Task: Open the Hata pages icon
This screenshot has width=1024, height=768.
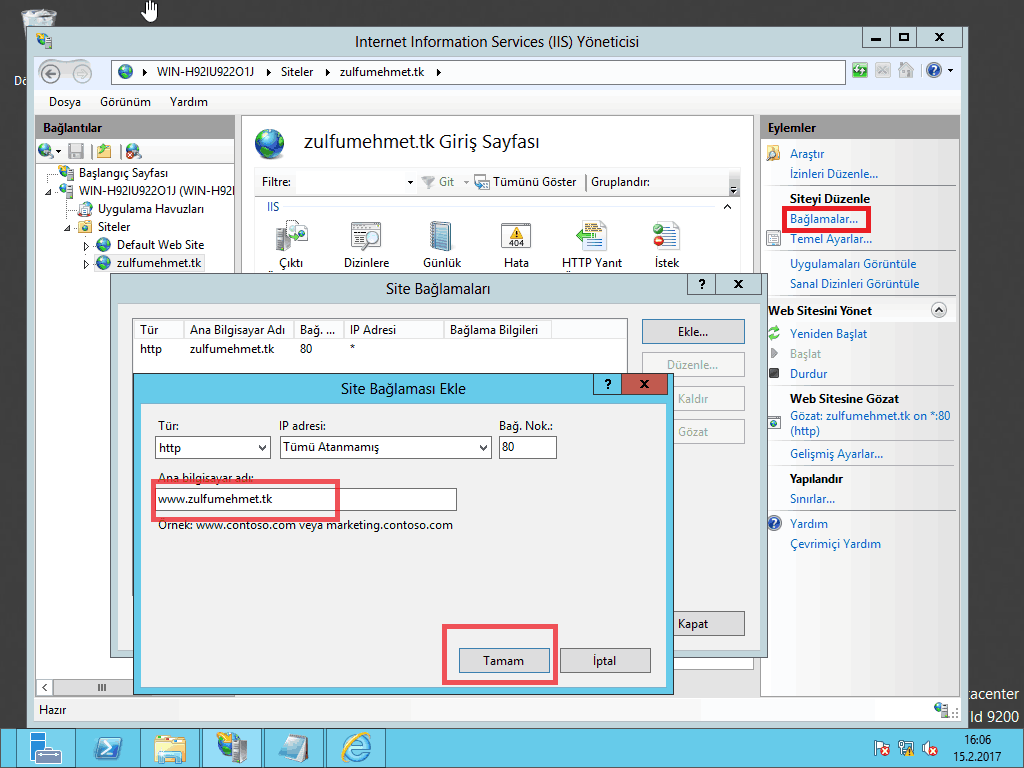Action: [x=516, y=246]
